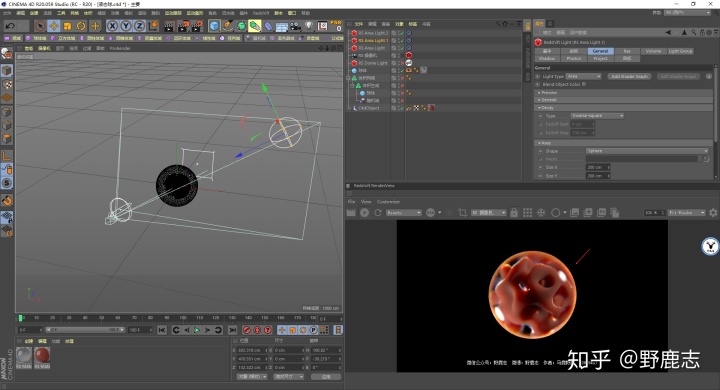Select the red RS material thumbnail
This screenshot has width=720, height=390.
(42, 357)
